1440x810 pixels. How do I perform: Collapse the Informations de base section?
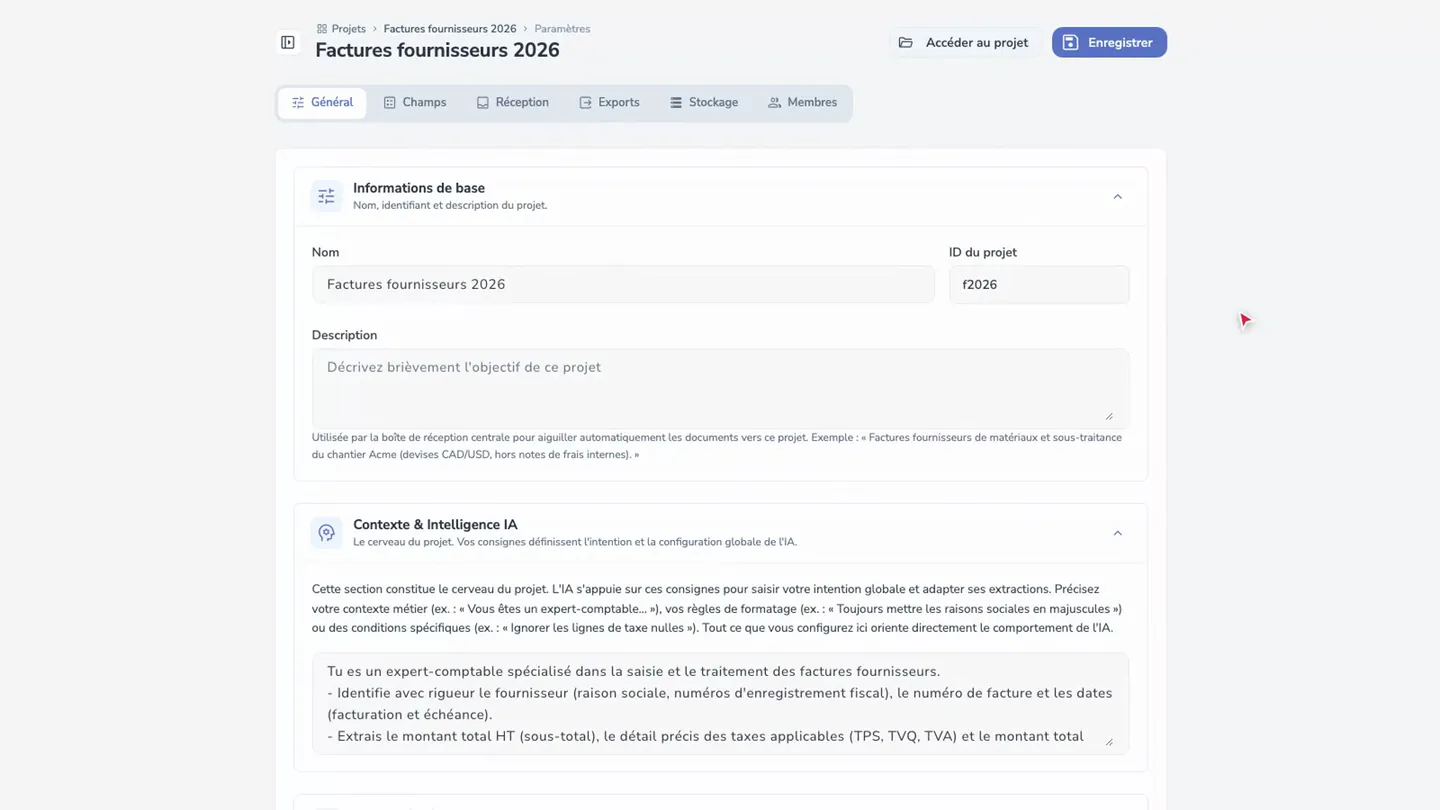[x=1117, y=197]
